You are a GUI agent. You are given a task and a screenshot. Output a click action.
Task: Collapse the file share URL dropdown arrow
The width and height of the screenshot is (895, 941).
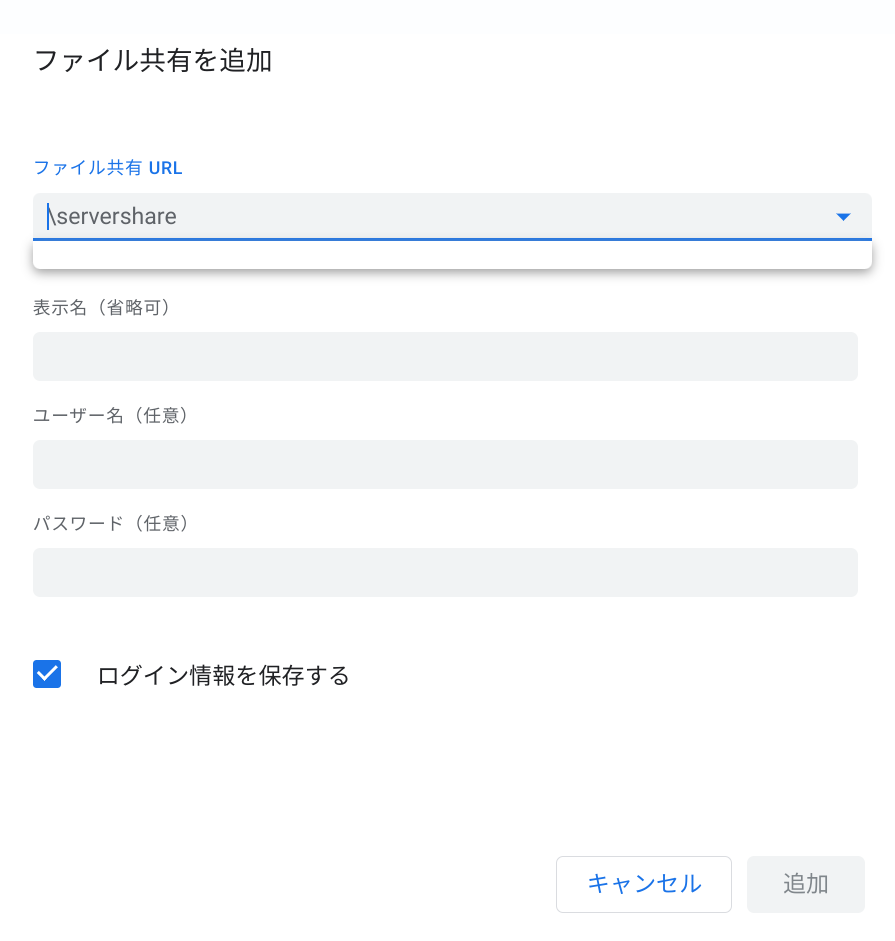coord(843,217)
